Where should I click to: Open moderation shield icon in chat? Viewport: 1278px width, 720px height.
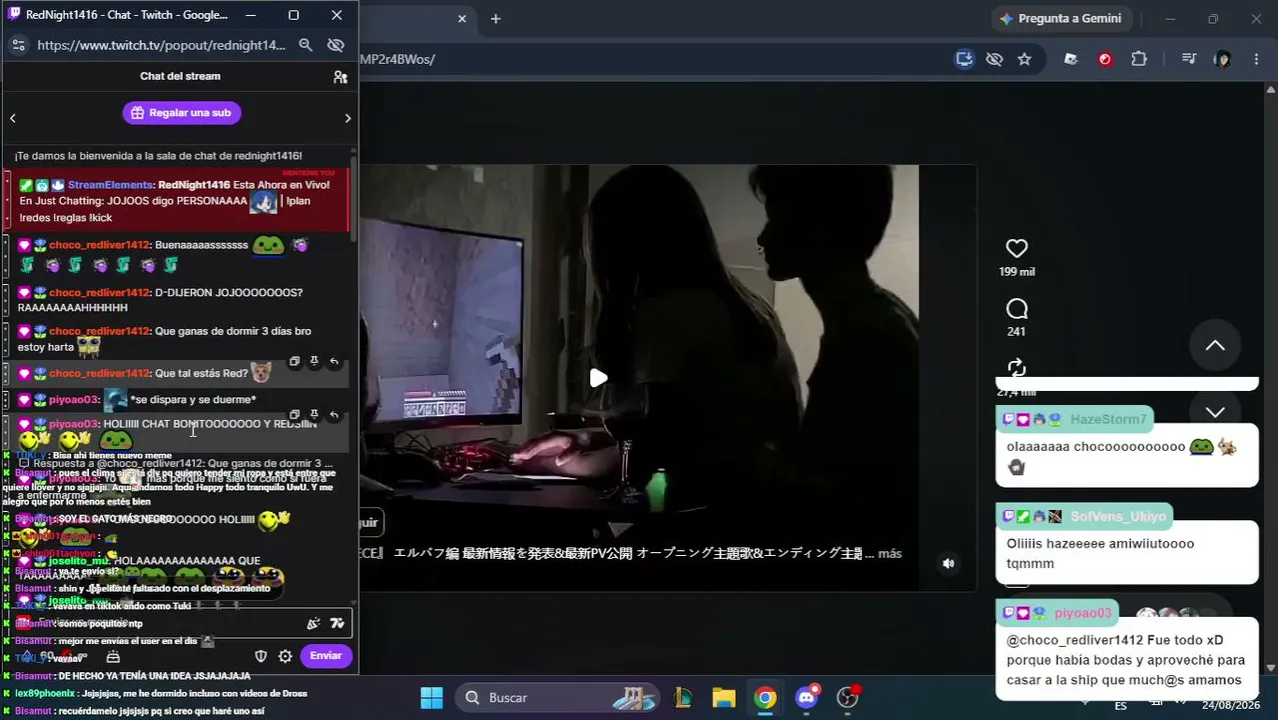coord(261,656)
